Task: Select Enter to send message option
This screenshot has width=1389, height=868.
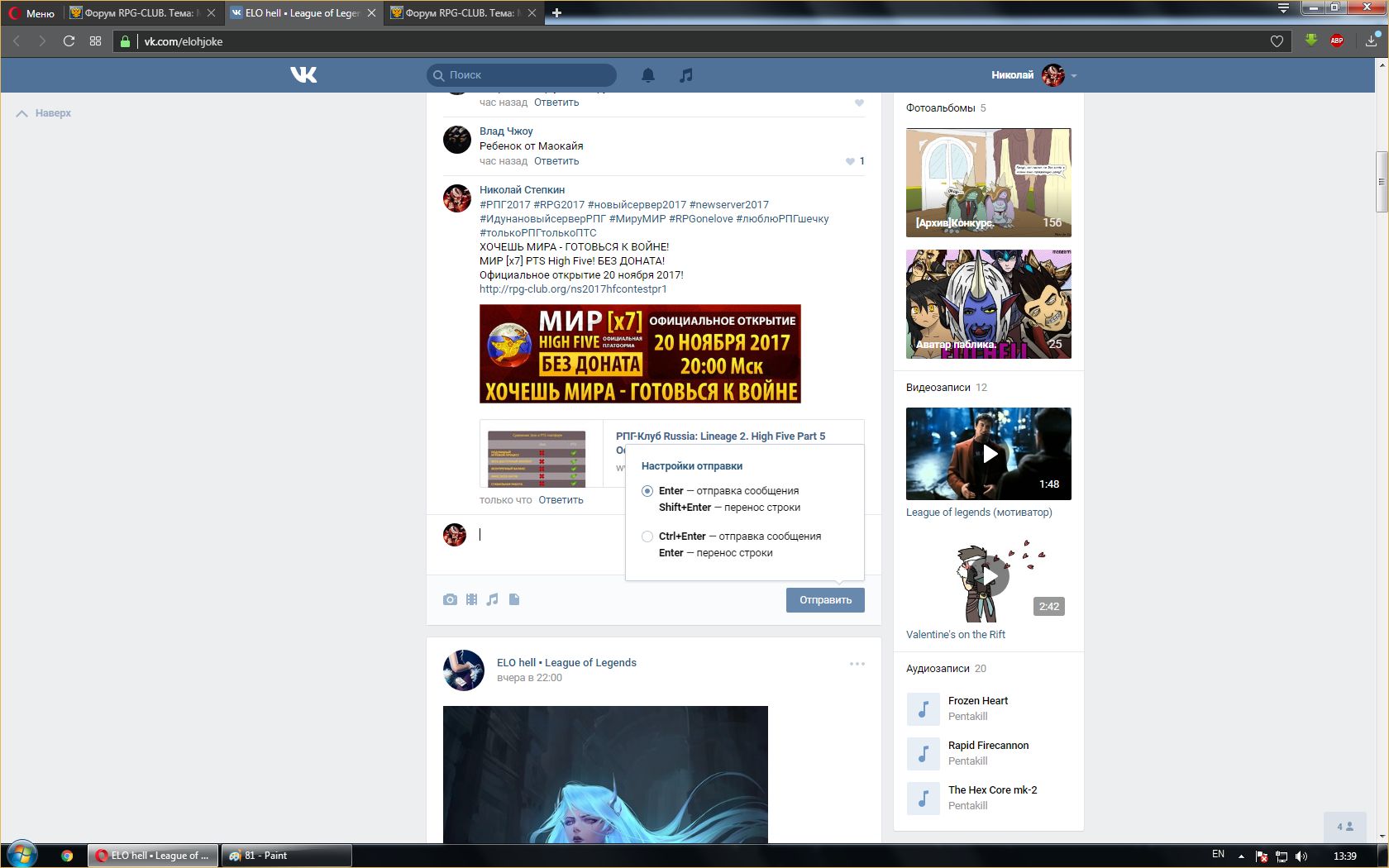Action: tap(647, 491)
